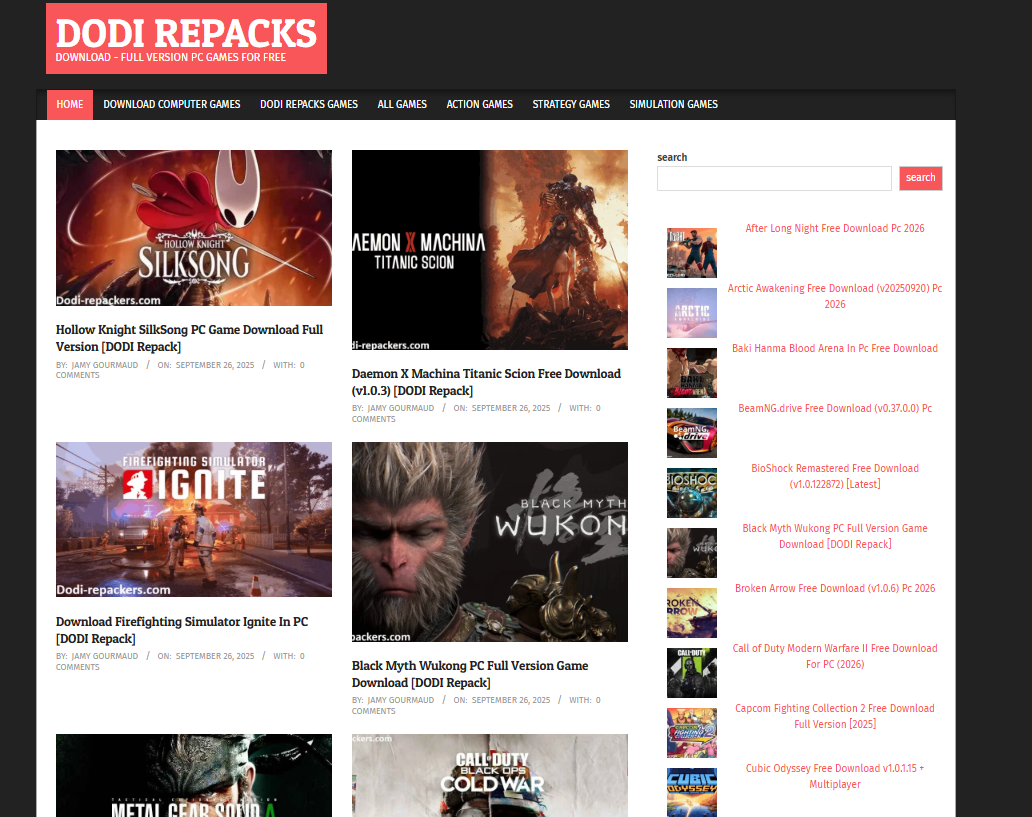The width and height of the screenshot is (1032, 817).
Task: Click the Black Myth Wukong large post image
Action: 490,542
